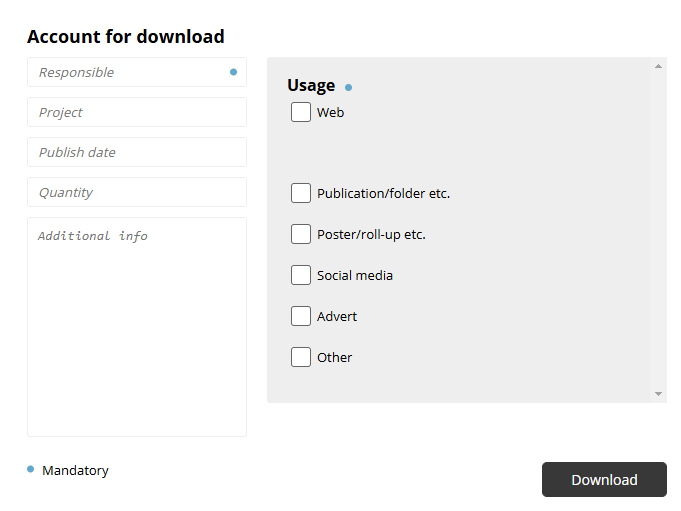Check the Web usage checkbox

click(301, 112)
